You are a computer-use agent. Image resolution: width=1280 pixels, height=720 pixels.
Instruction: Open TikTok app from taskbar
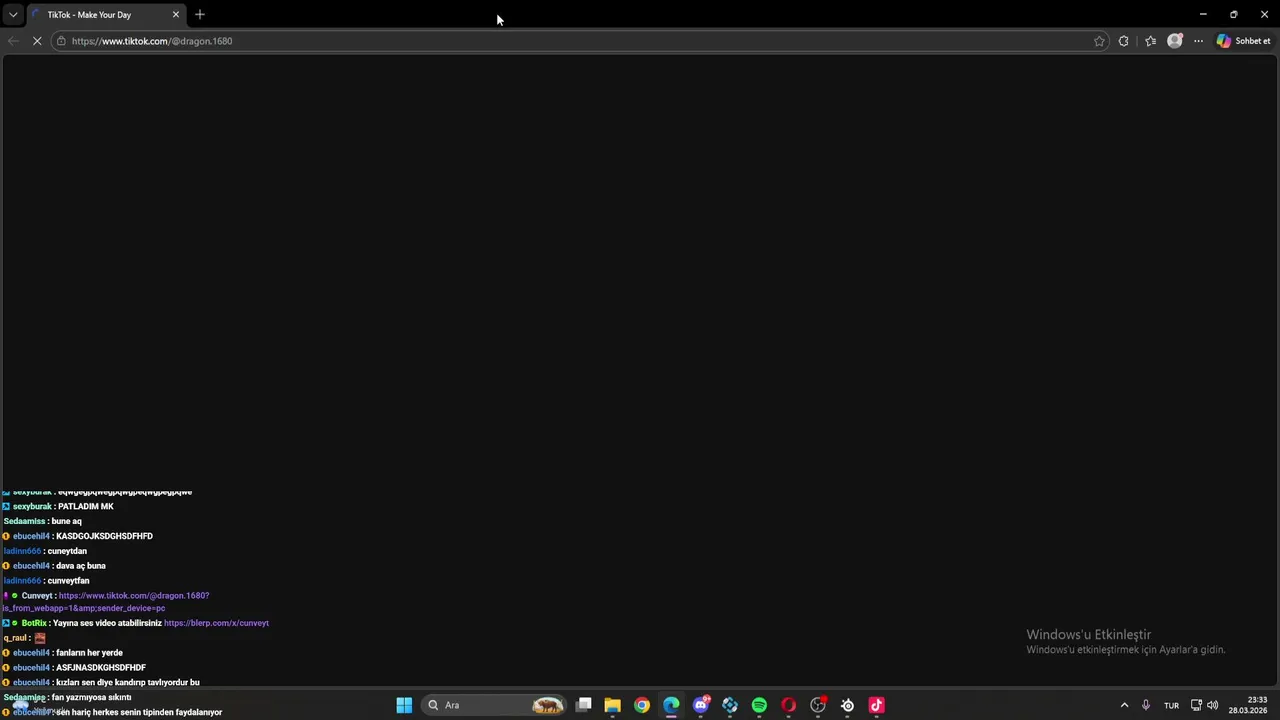876,705
